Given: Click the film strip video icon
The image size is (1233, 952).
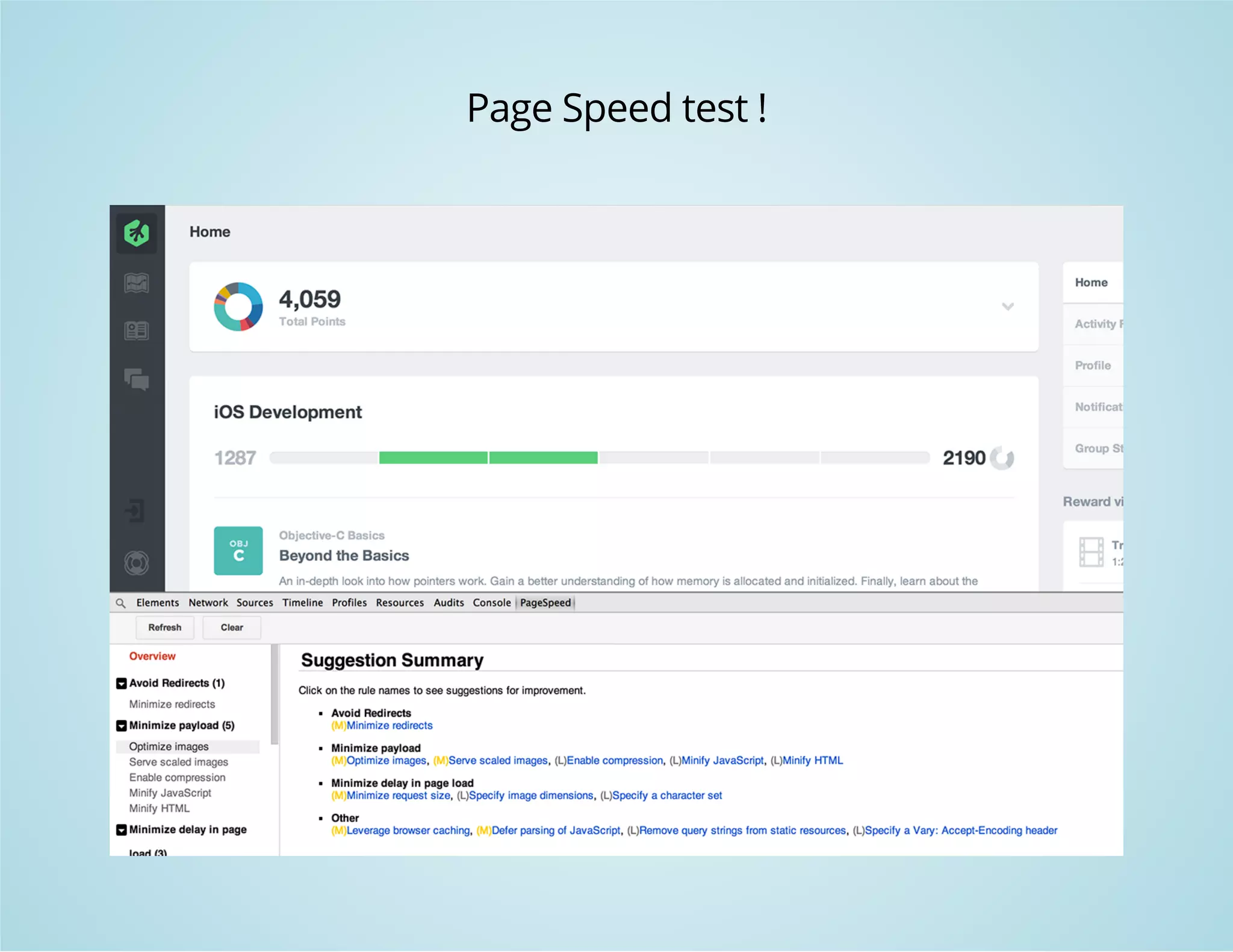Looking at the screenshot, I should [x=1091, y=552].
